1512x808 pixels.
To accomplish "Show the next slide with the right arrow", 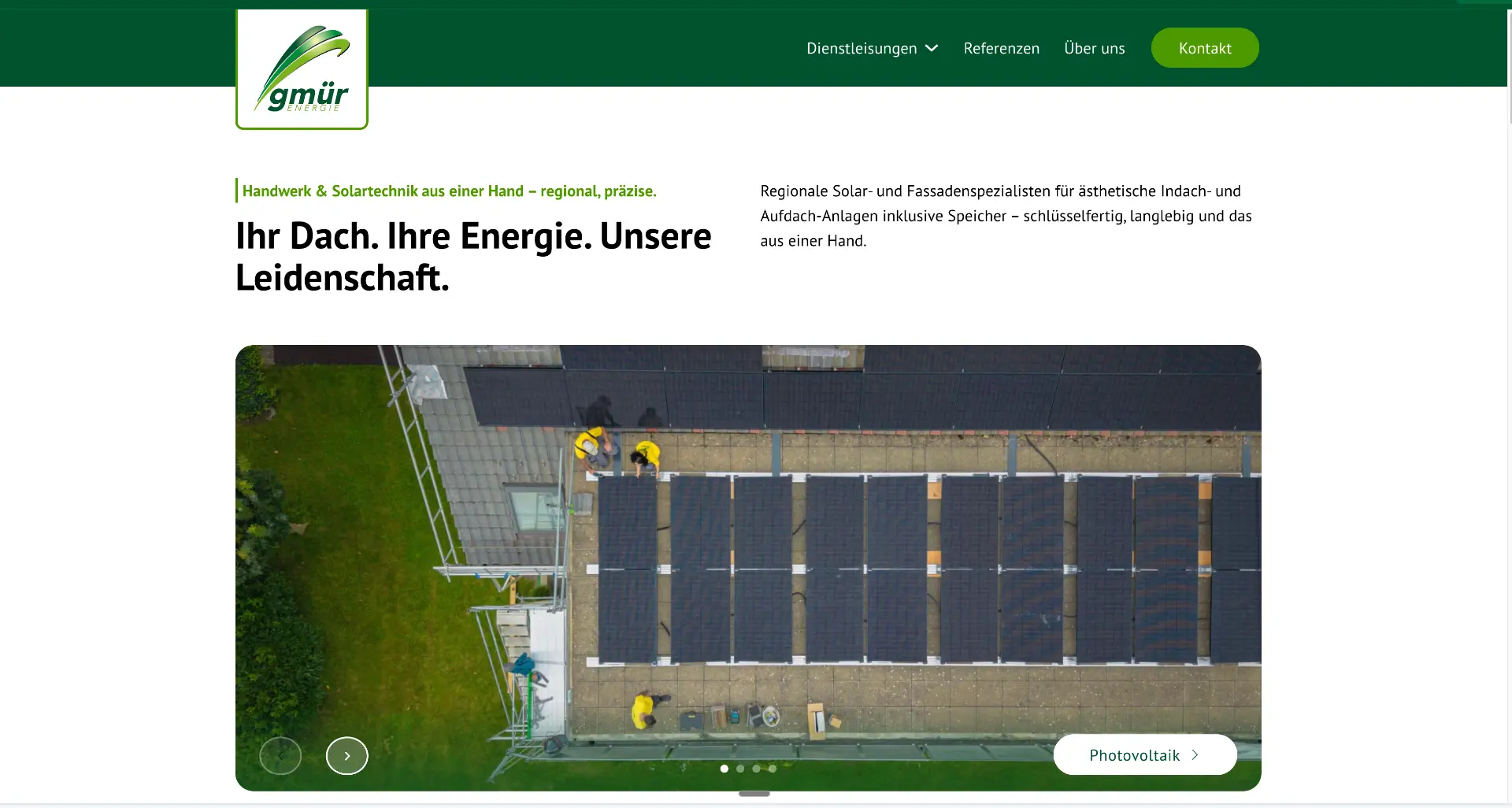I will tap(347, 756).
